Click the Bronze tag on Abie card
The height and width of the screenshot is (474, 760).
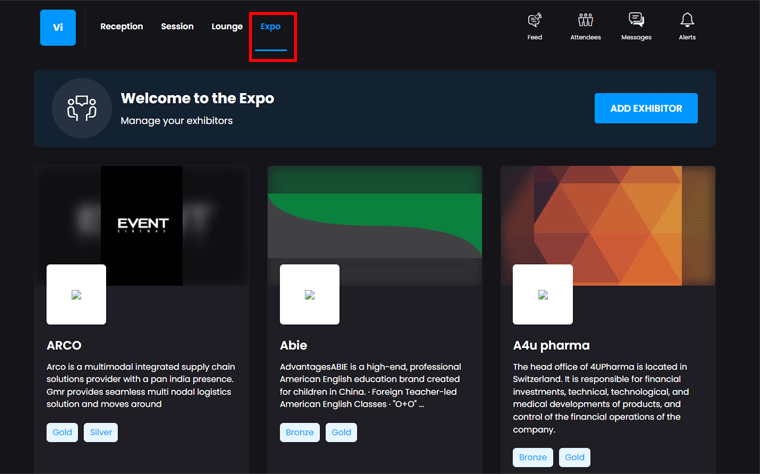coord(300,432)
